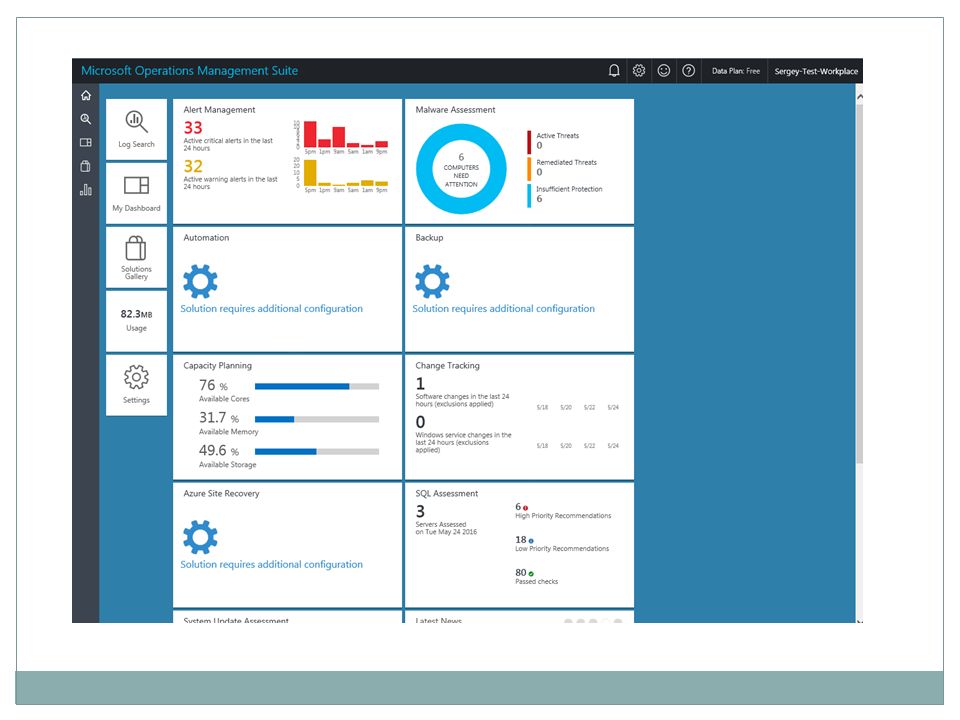
Task: Click the Malware Assessment donut chart
Action: click(461, 169)
